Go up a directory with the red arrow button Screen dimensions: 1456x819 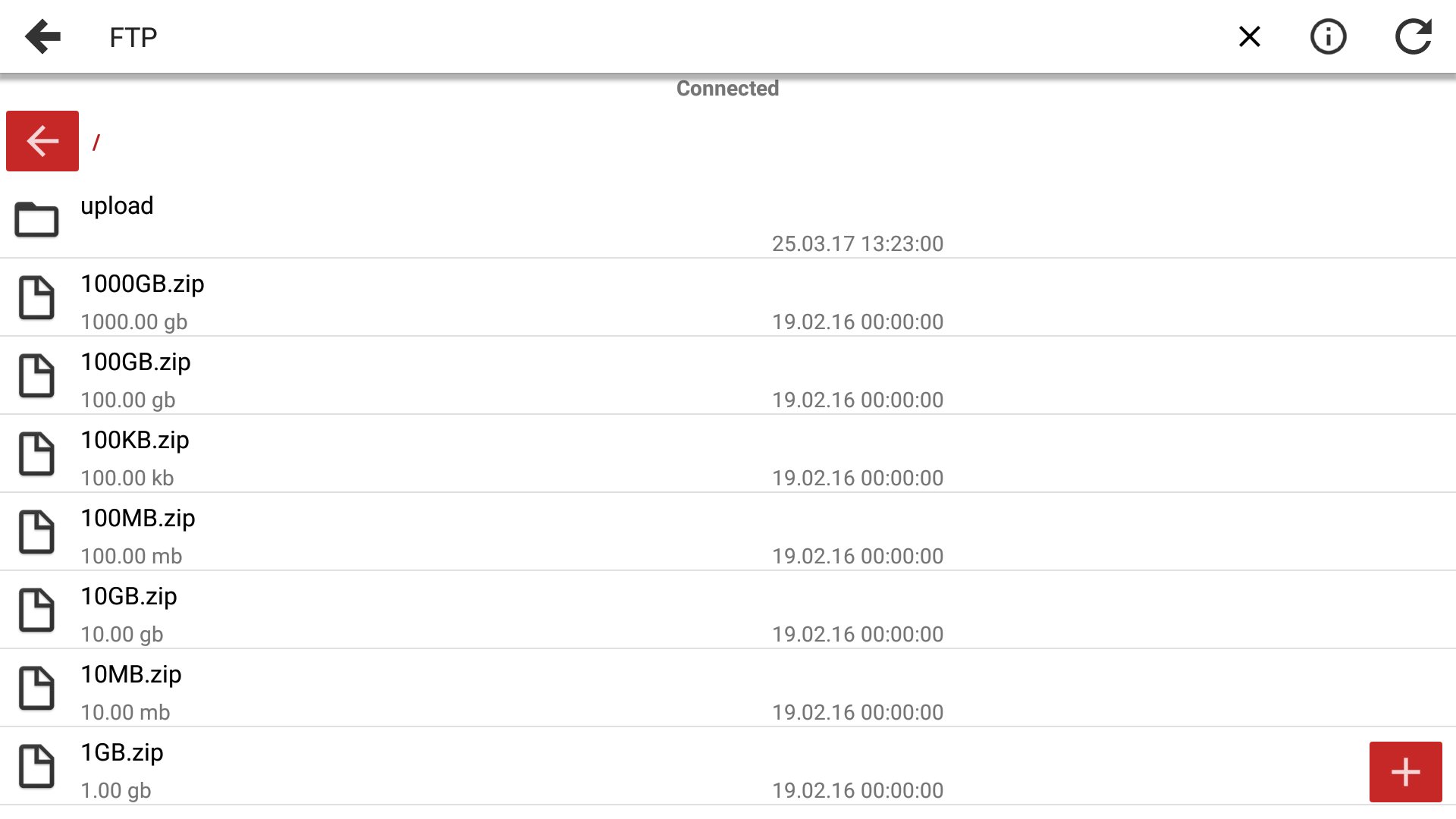pos(42,141)
